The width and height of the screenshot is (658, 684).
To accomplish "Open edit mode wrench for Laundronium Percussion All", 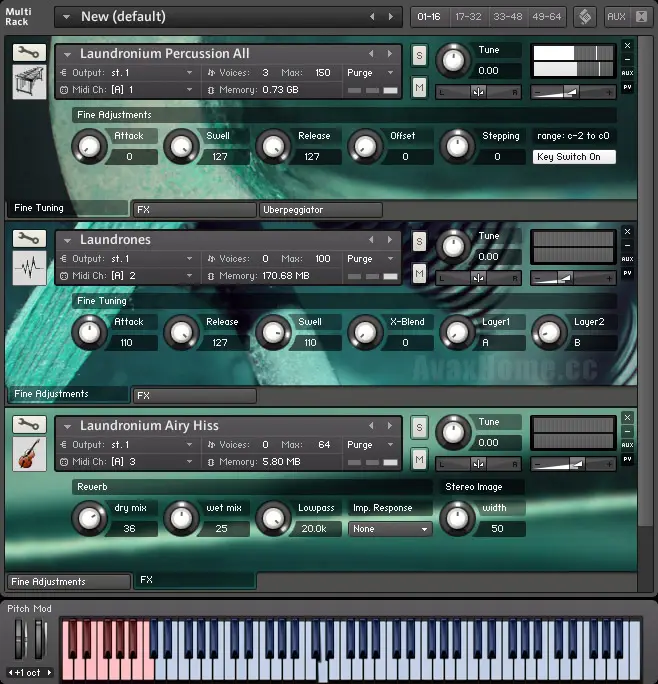I will click(x=29, y=52).
